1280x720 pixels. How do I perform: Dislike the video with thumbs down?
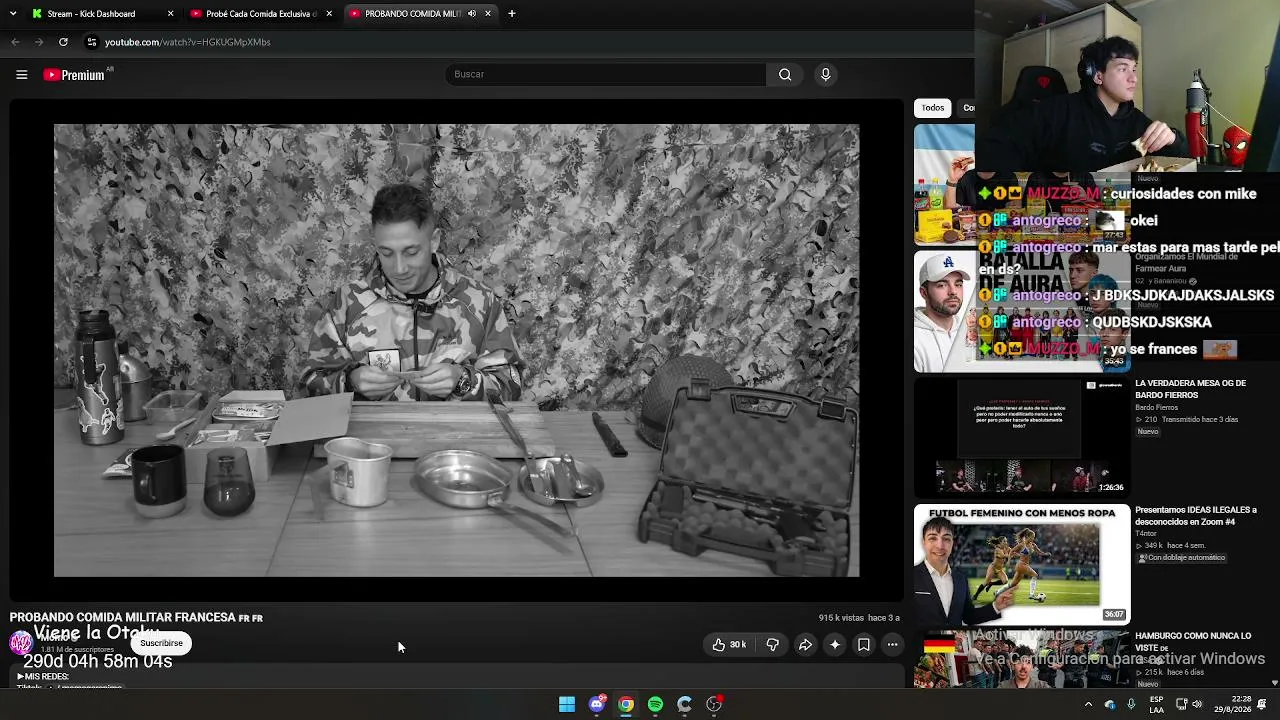point(772,645)
